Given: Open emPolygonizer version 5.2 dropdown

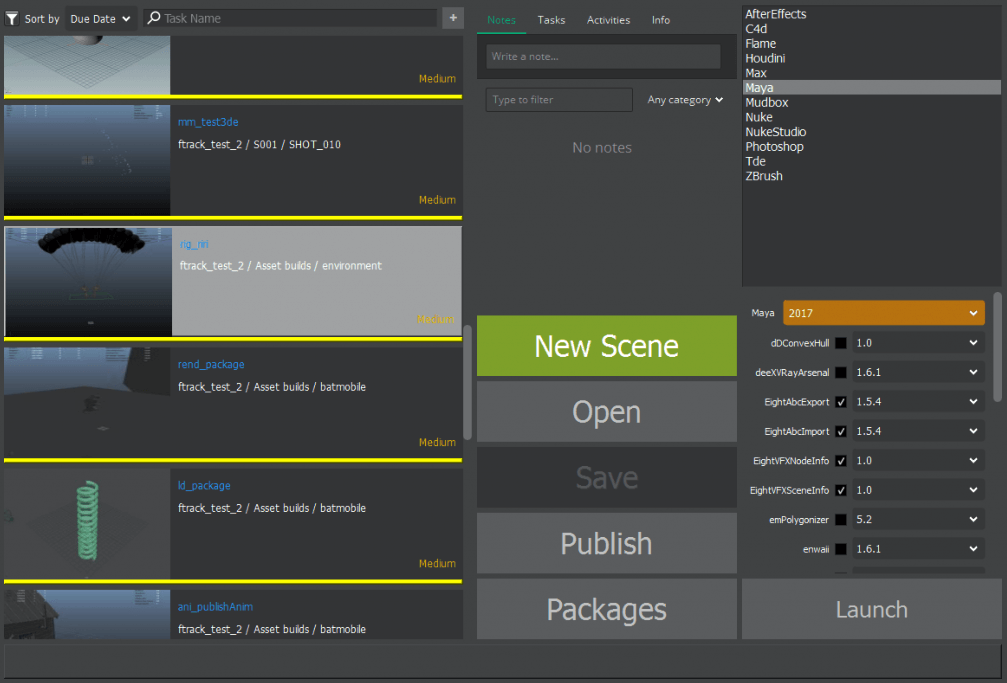Looking at the screenshot, I should (918, 520).
